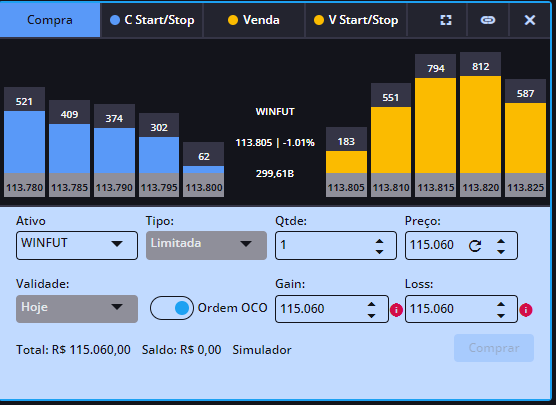Select the 113.820 ask bar
Viewport: 556px width, 405px height.
tap(480, 124)
